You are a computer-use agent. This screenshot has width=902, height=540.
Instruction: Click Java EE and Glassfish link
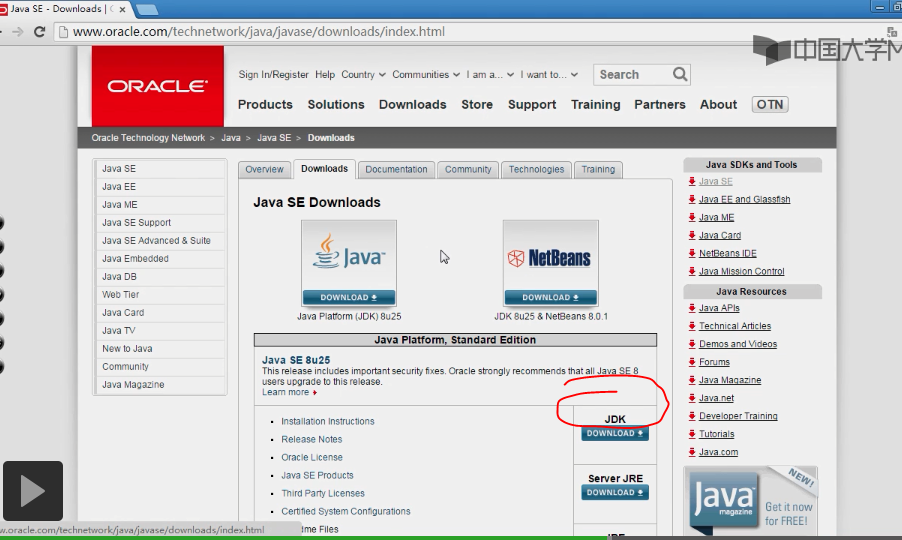744,200
